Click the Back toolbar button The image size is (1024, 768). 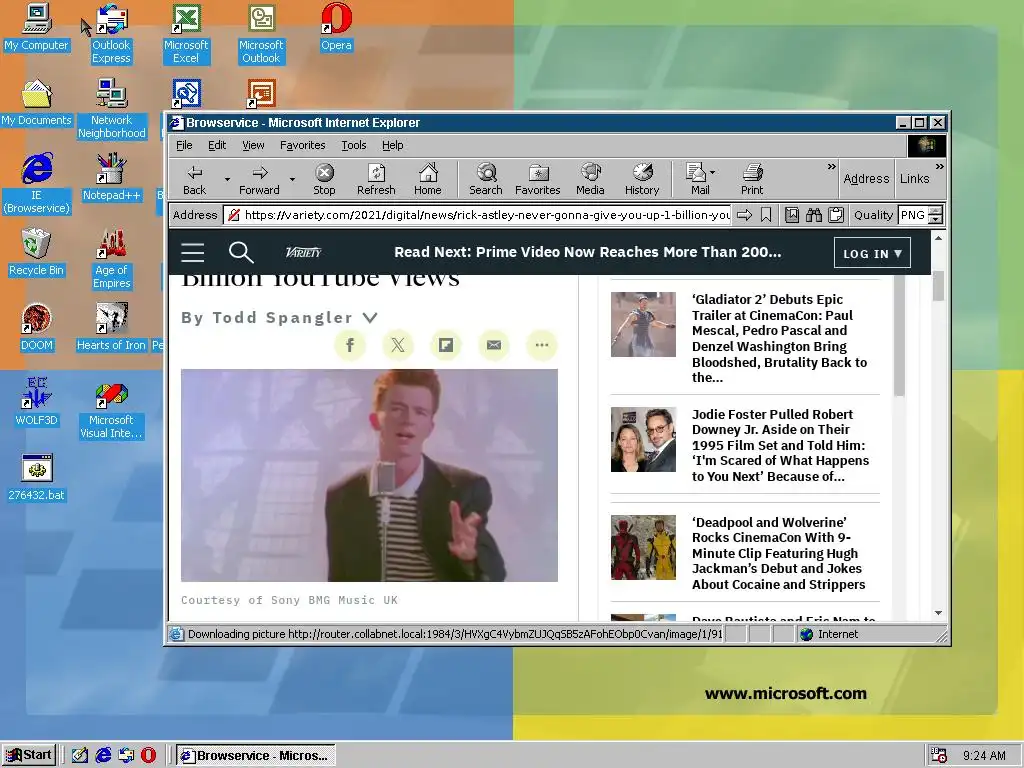[195, 179]
